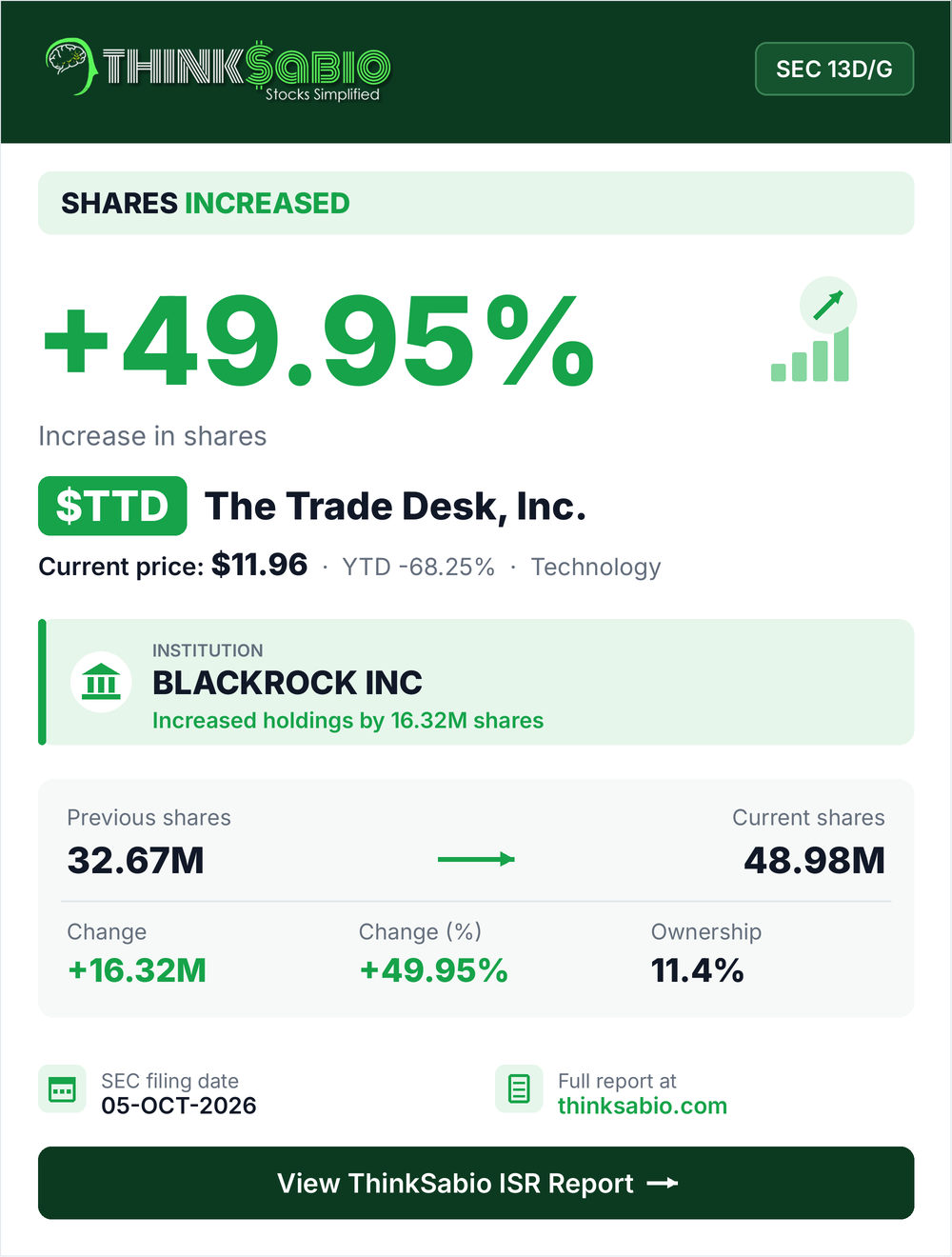
Task: Click the Ownership 11.4% value
Action: (x=697, y=970)
